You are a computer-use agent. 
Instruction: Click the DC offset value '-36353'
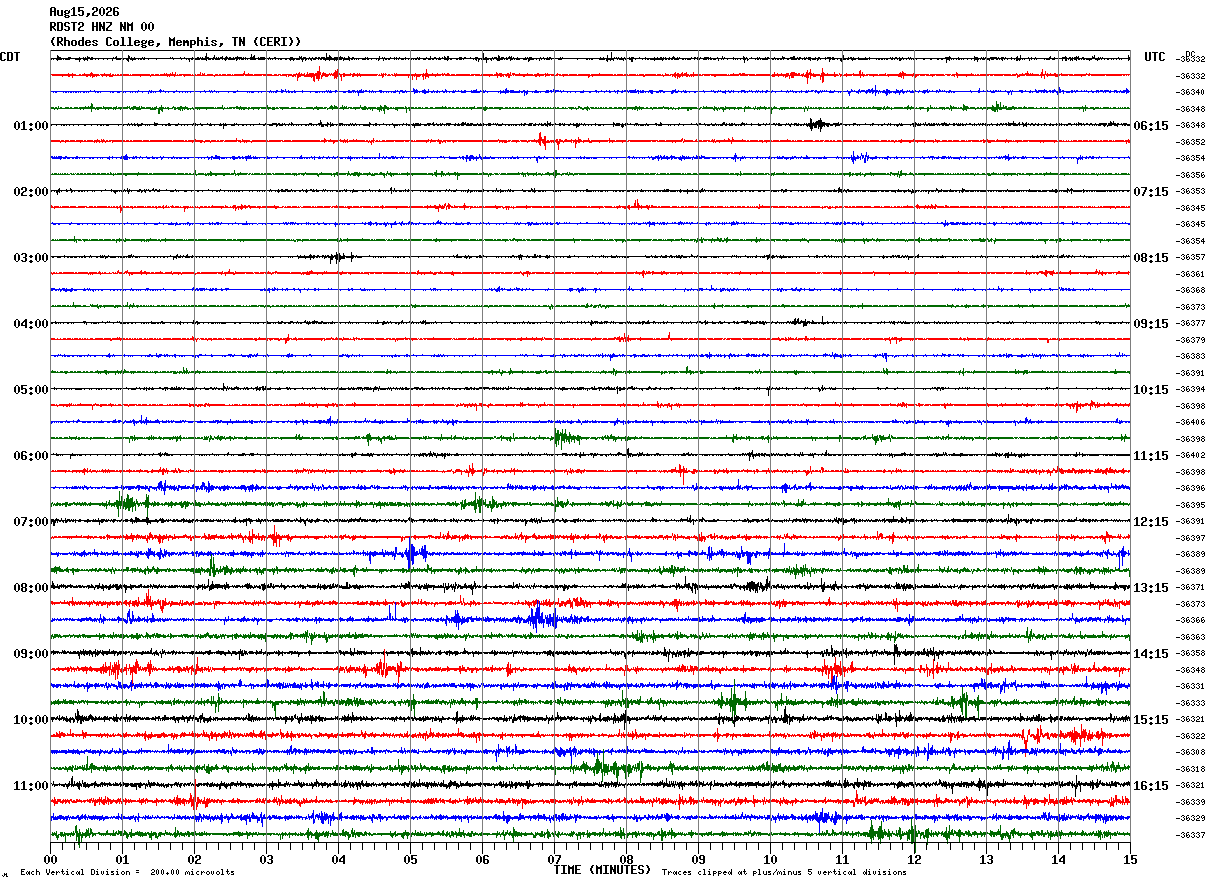[x=1191, y=192]
